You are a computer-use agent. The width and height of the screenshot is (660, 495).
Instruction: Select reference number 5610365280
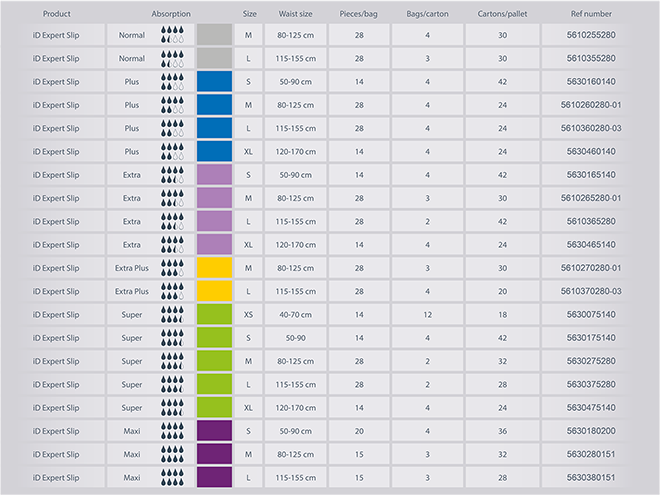(x=591, y=221)
